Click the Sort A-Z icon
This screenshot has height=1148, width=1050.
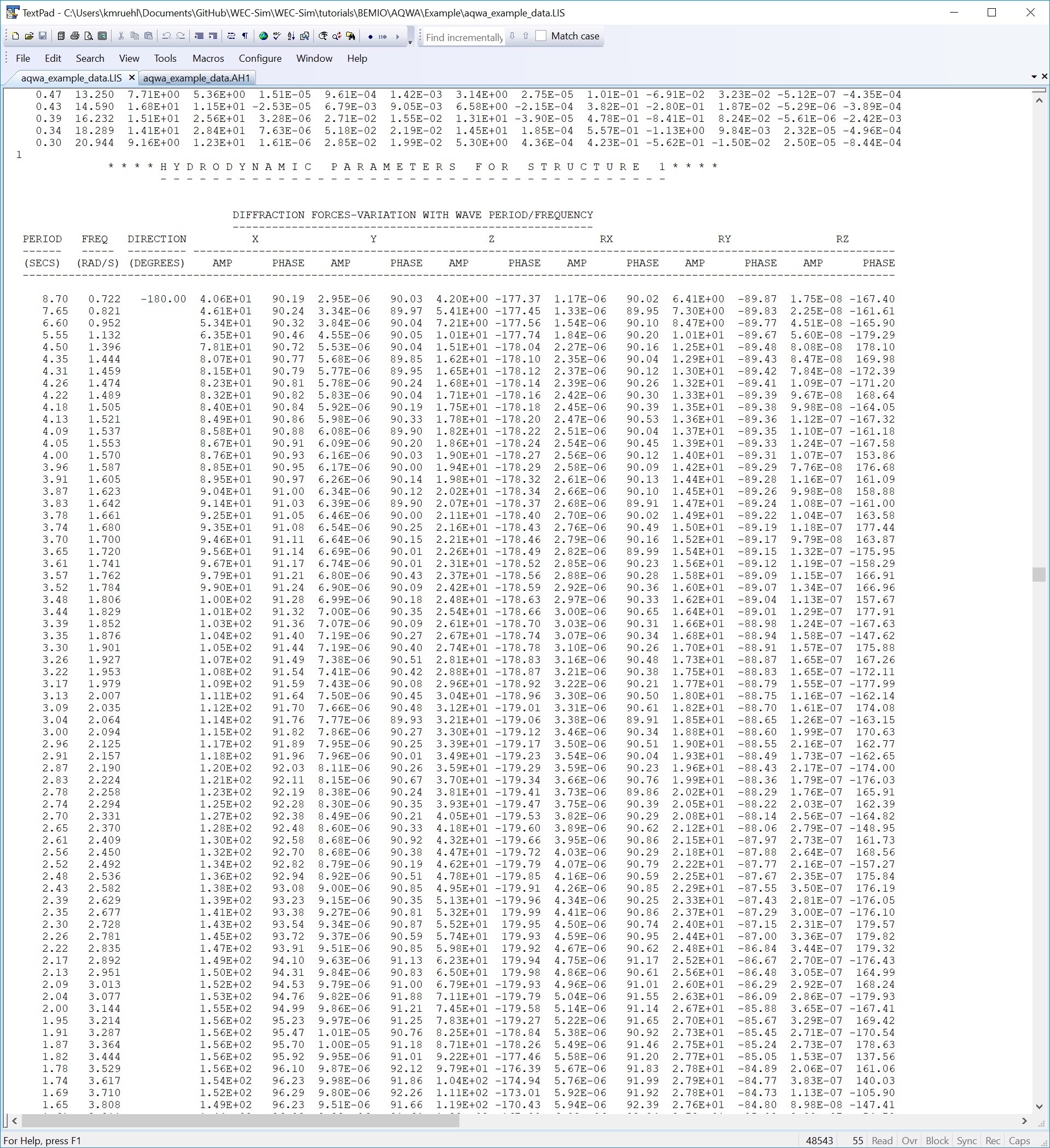point(291,36)
